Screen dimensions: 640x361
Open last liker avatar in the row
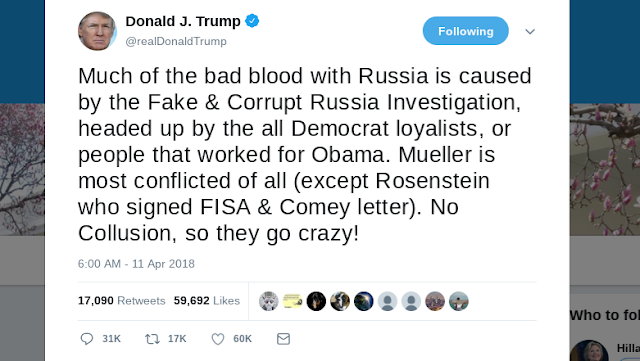[x=459, y=301]
